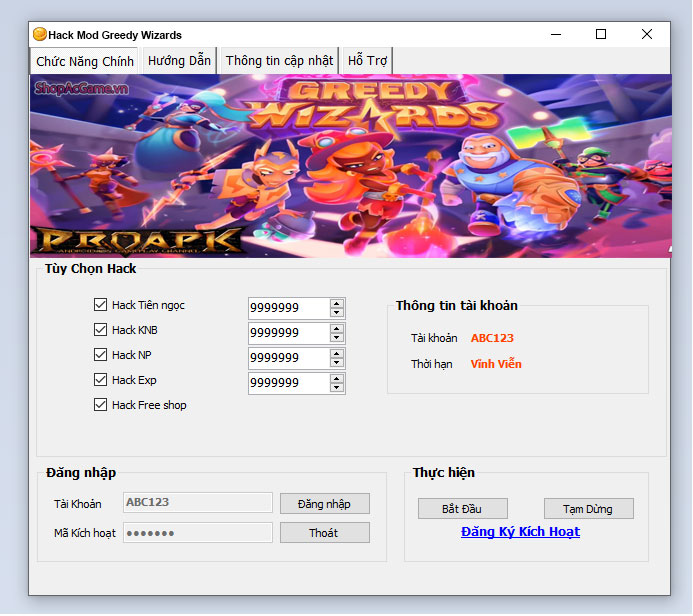This screenshot has width=693, height=616.
Task: Increase Hack KNB value with up arrow
Action: [x=337, y=328]
